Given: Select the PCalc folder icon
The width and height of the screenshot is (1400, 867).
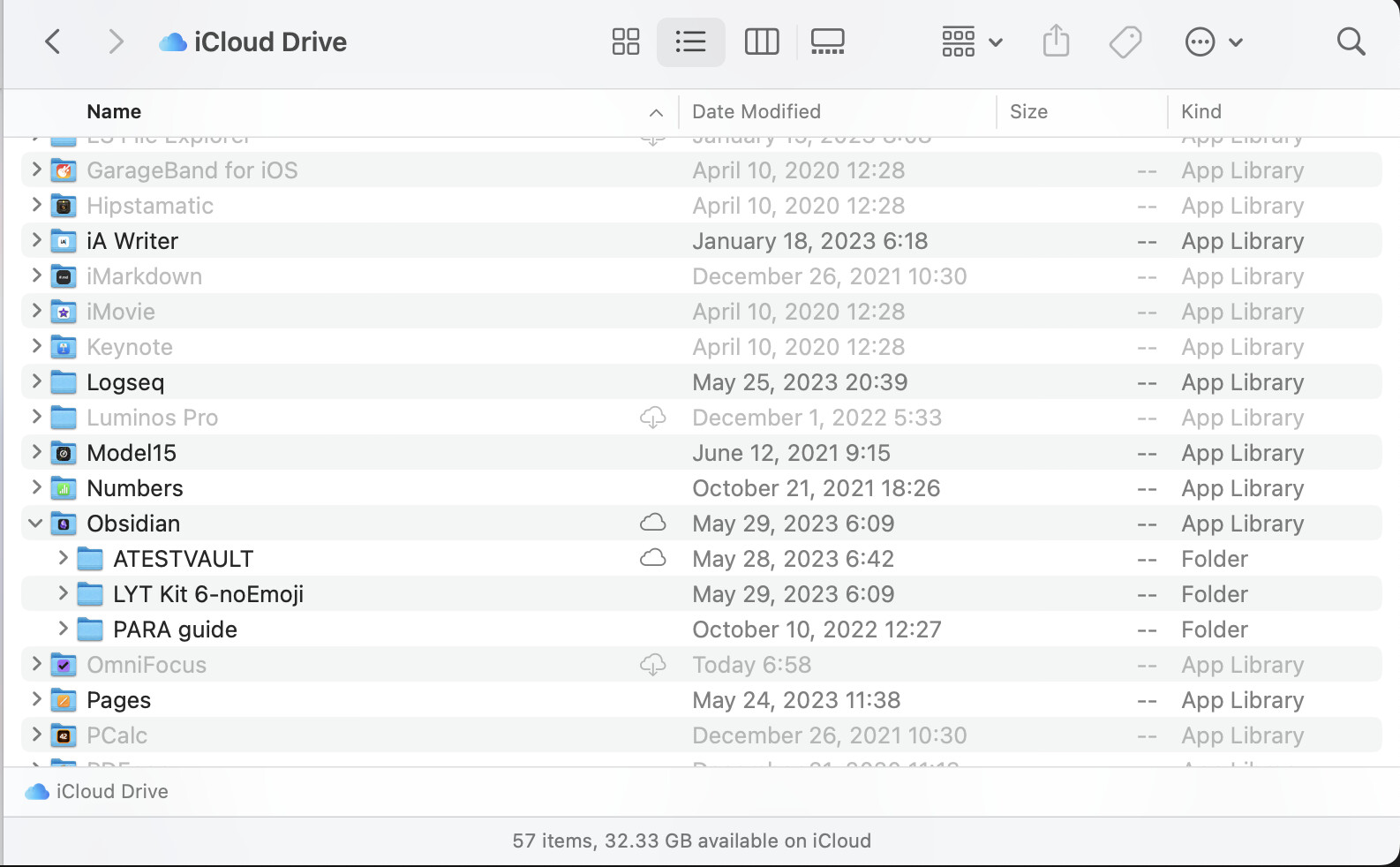Looking at the screenshot, I should click(x=64, y=735).
